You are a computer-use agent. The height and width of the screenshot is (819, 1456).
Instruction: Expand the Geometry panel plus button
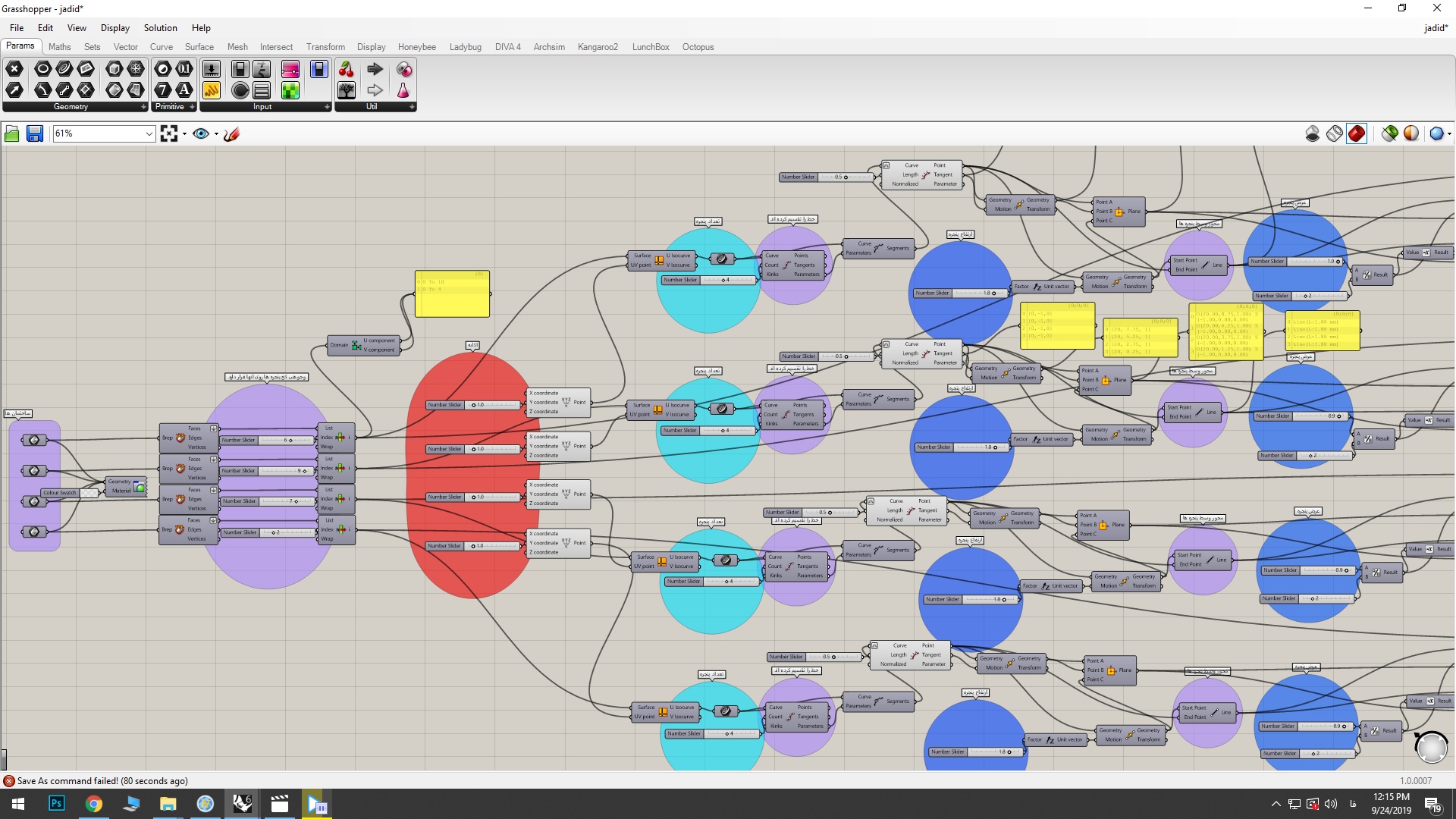pyautogui.click(x=143, y=107)
